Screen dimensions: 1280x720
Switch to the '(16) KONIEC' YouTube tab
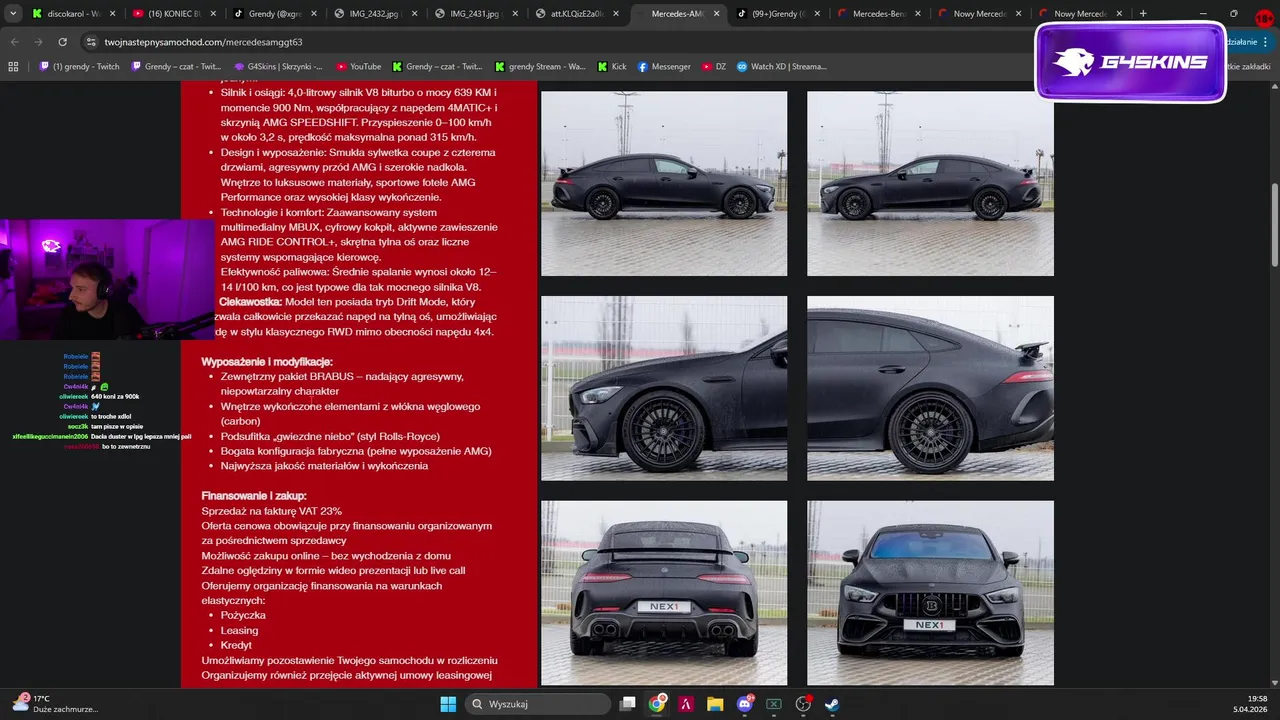click(x=173, y=14)
